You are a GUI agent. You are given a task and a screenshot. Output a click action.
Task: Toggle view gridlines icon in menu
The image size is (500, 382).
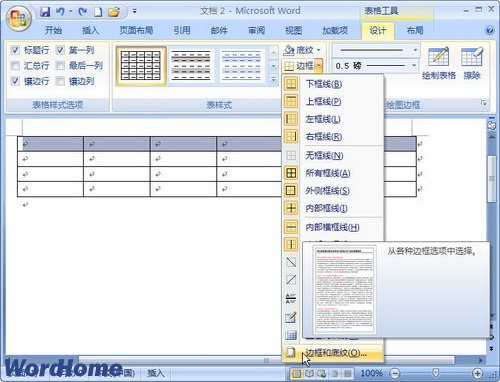click(x=291, y=335)
